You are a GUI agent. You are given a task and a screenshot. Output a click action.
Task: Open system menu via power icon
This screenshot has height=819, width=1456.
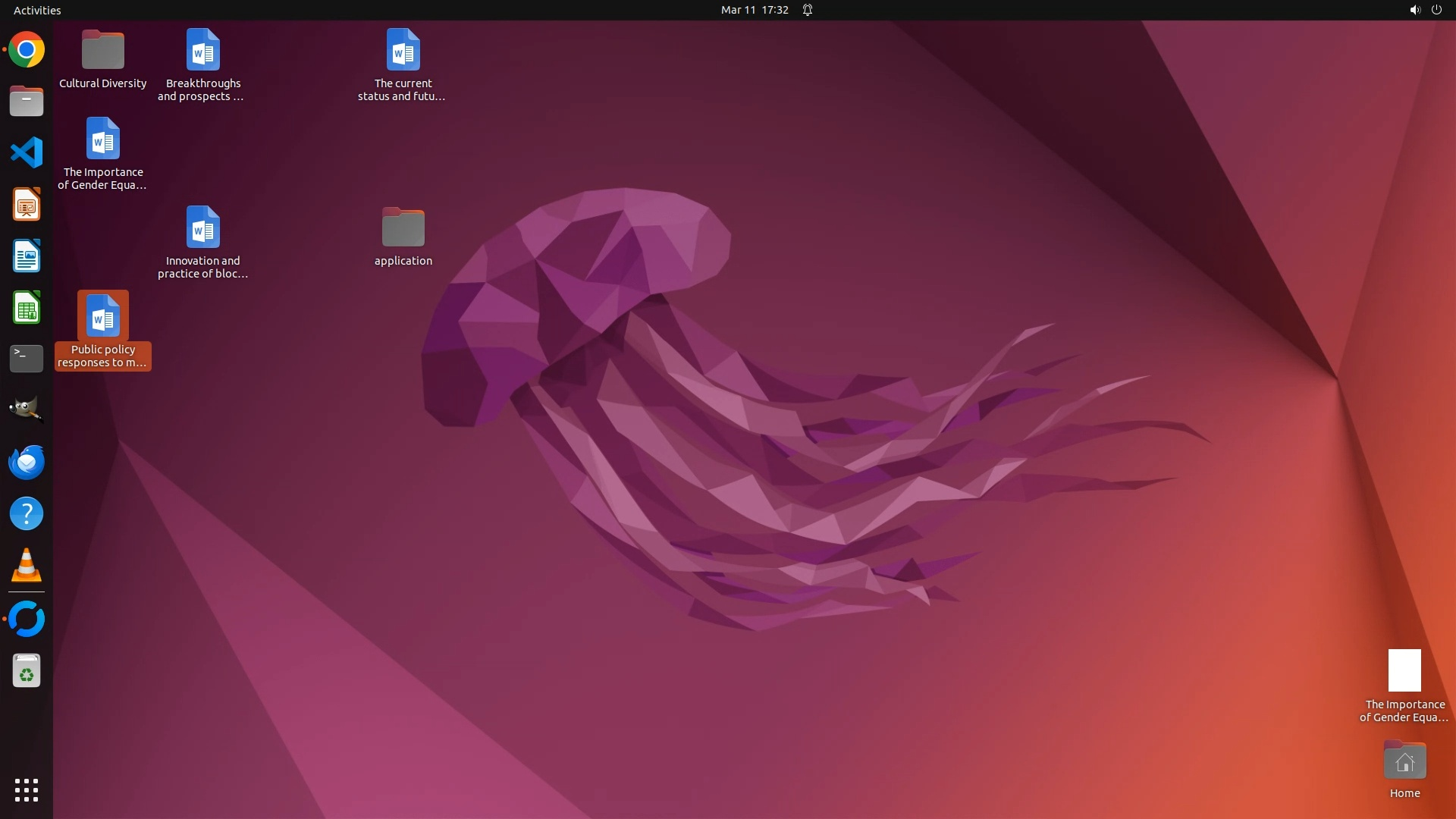1436,10
